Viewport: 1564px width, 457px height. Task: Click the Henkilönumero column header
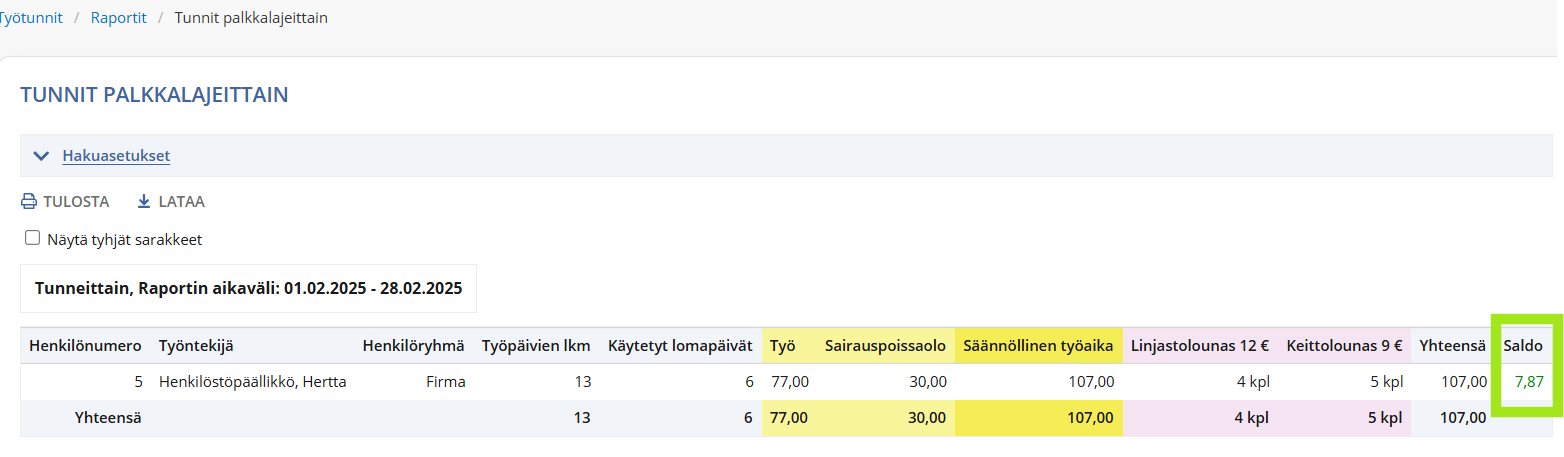pos(86,346)
